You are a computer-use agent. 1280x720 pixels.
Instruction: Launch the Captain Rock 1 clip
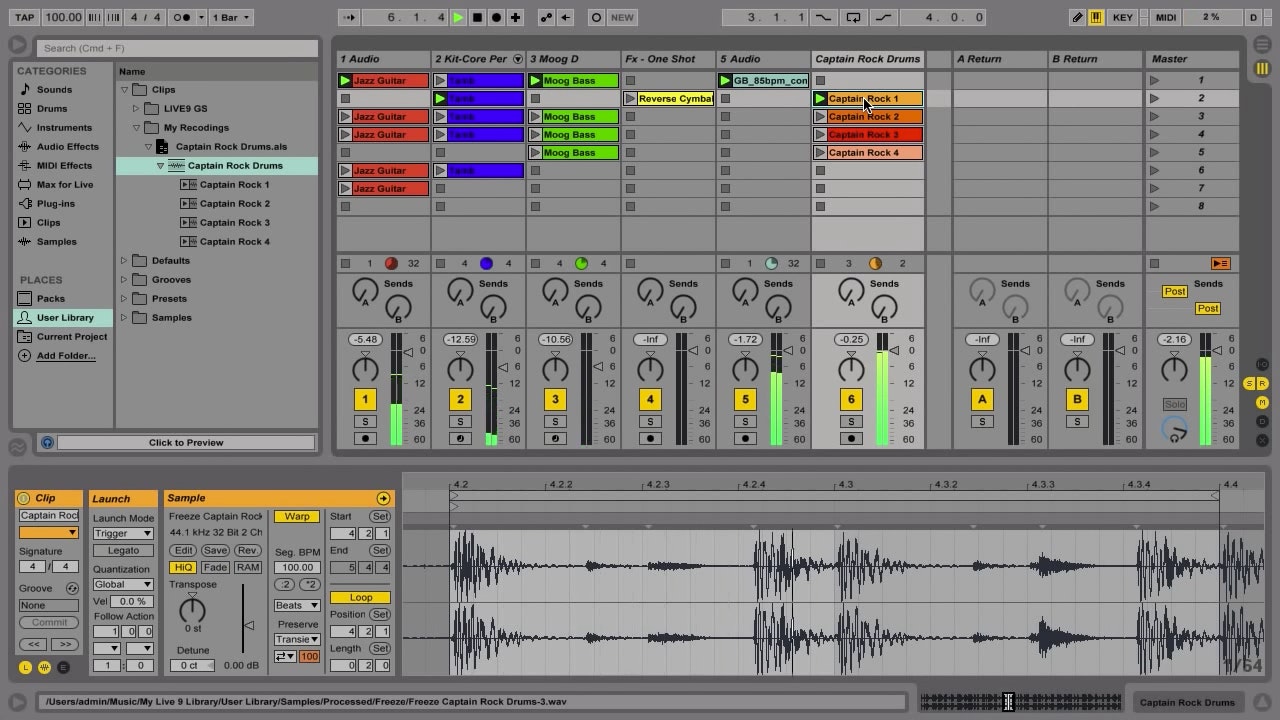click(x=822, y=98)
